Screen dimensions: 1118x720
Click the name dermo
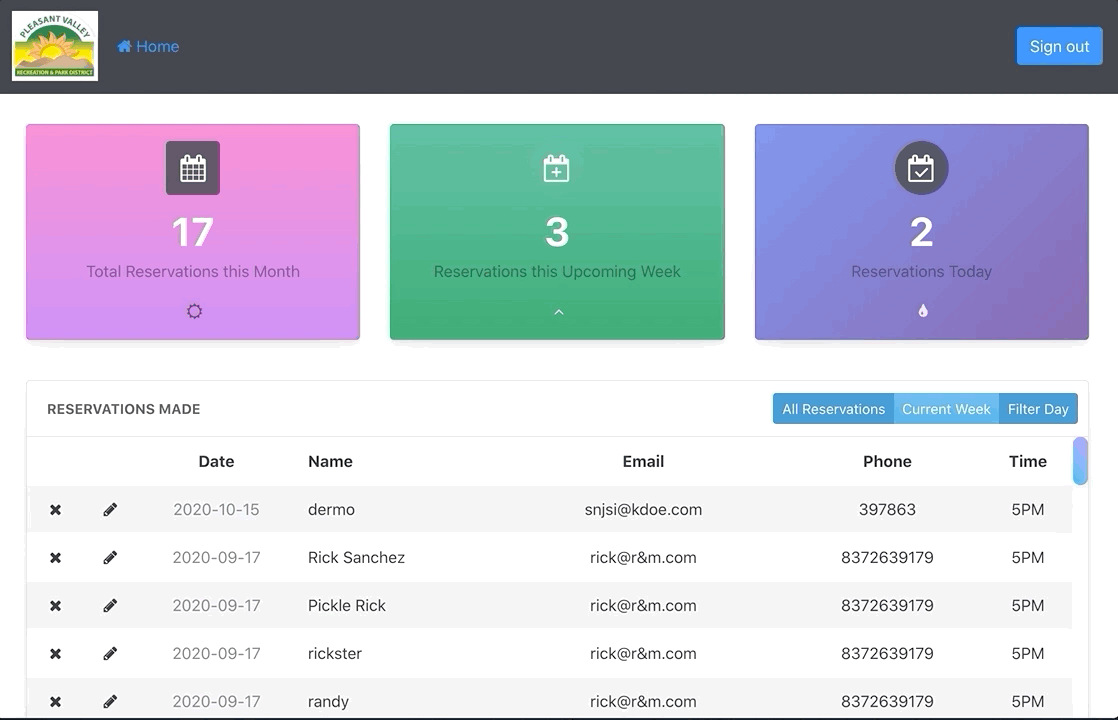(x=332, y=510)
